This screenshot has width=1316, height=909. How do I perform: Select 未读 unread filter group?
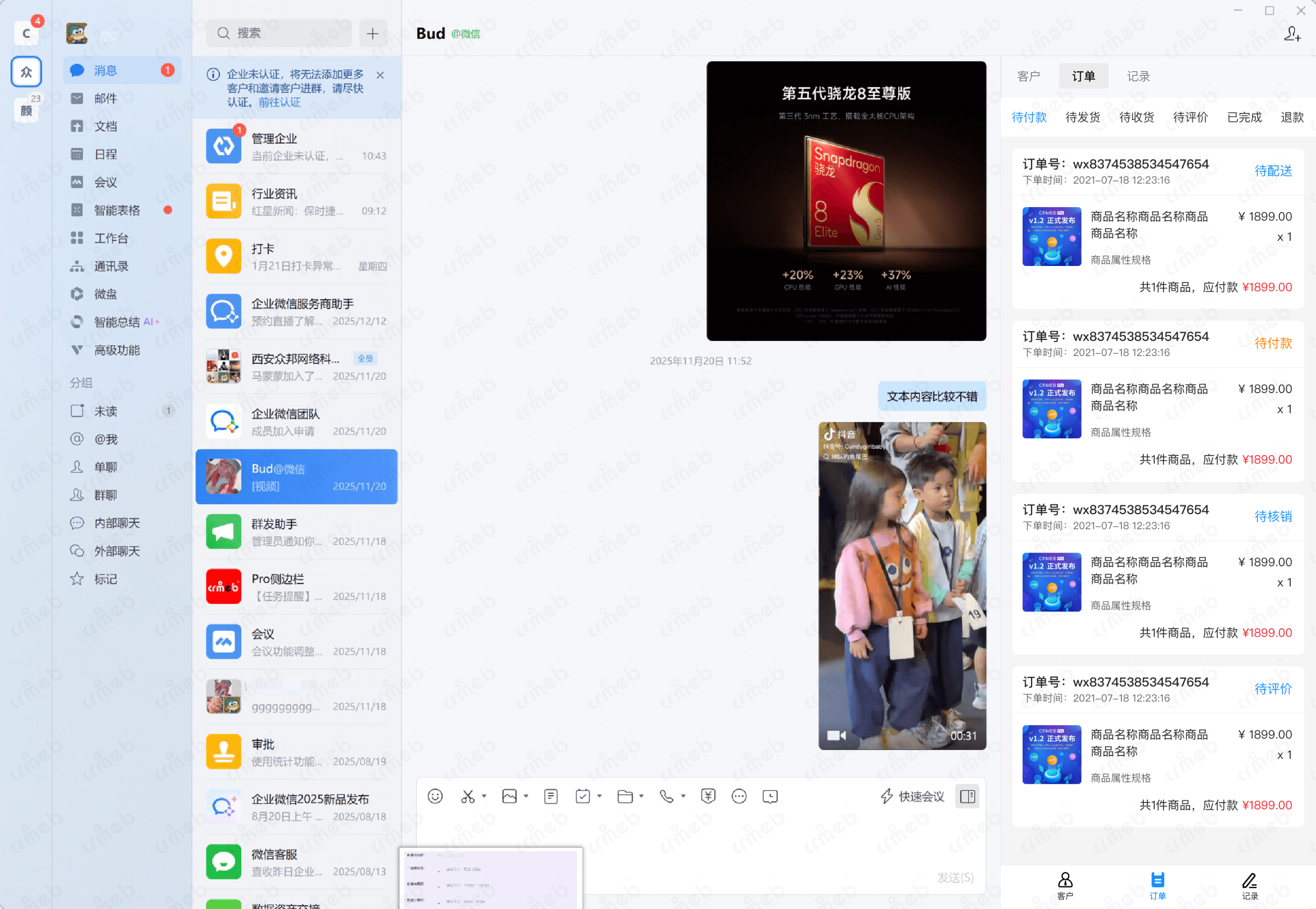106,411
